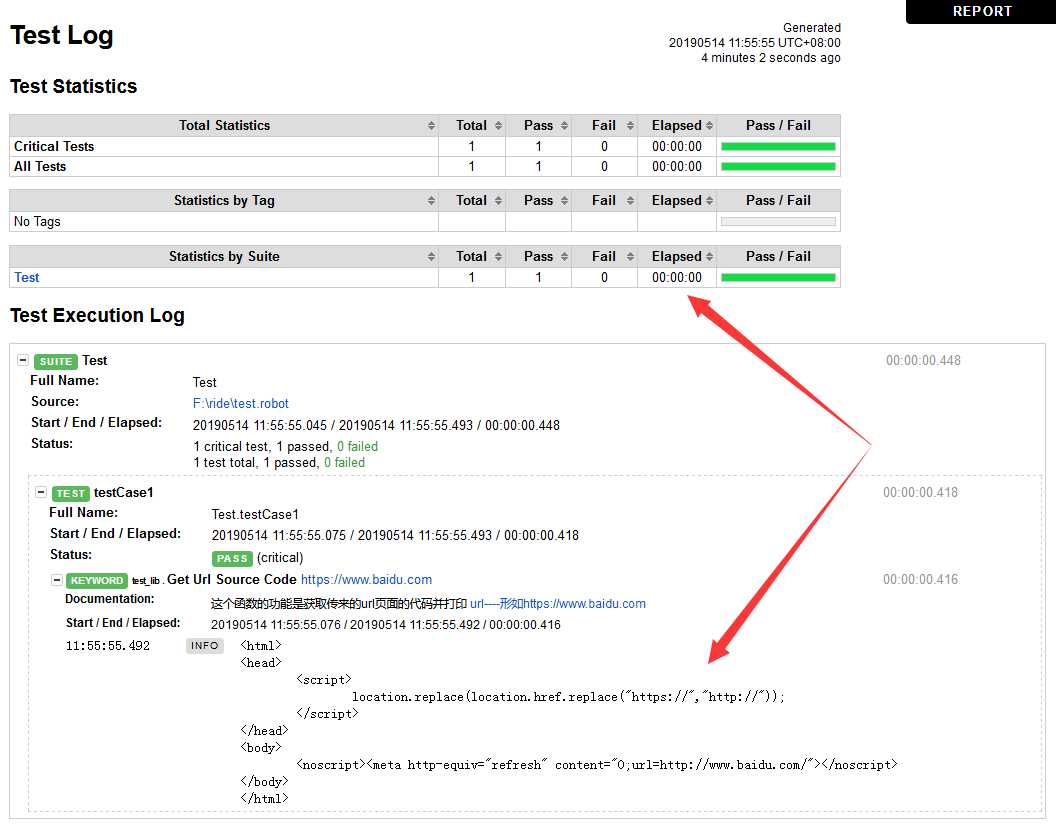The height and width of the screenshot is (826, 1056).
Task: Click the '4 minutes 2 seconds ago' text
Action: tap(770, 58)
